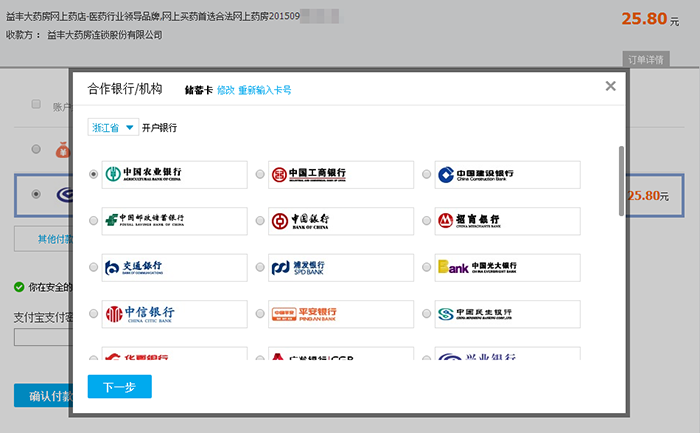
Task: Open 订单详情 order details tab
Action: pos(646,59)
